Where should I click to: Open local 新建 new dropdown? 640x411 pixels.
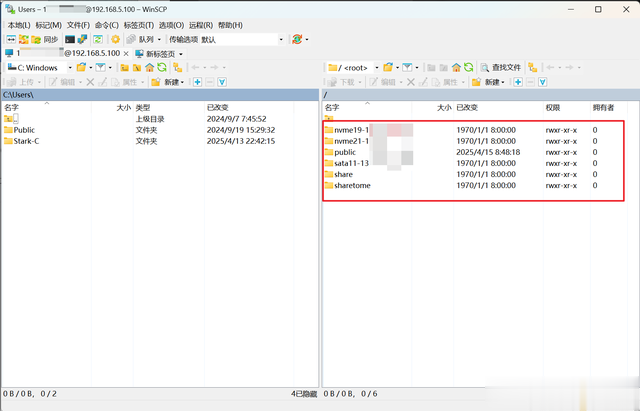pos(168,82)
